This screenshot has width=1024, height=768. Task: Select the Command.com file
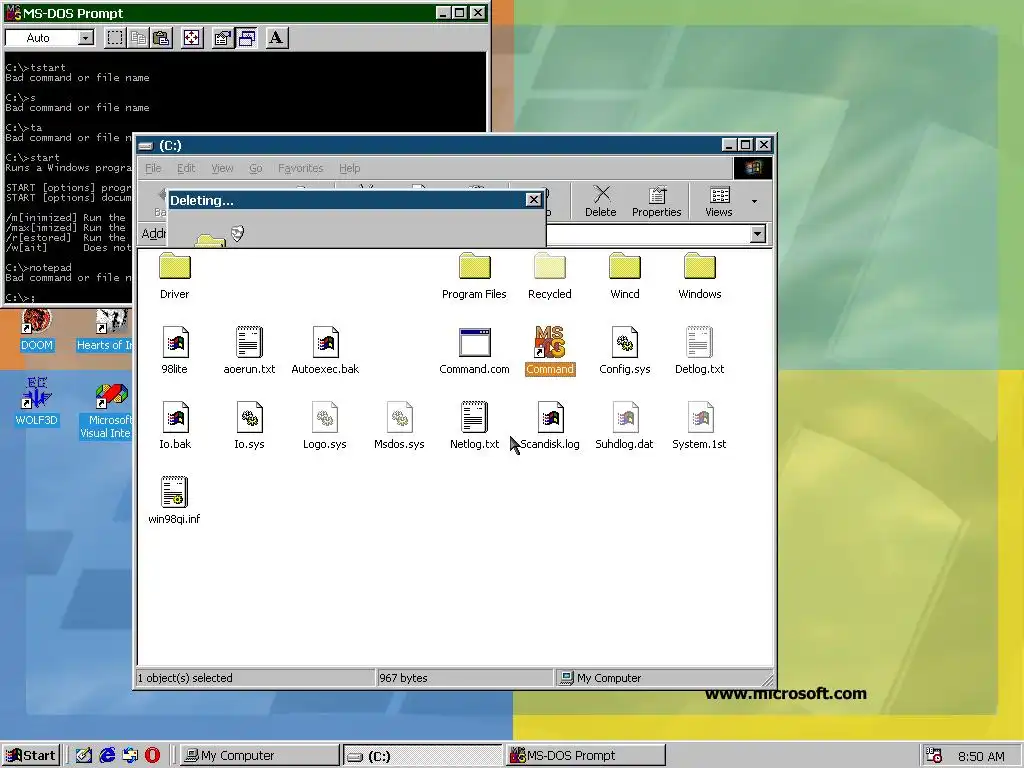[474, 351]
